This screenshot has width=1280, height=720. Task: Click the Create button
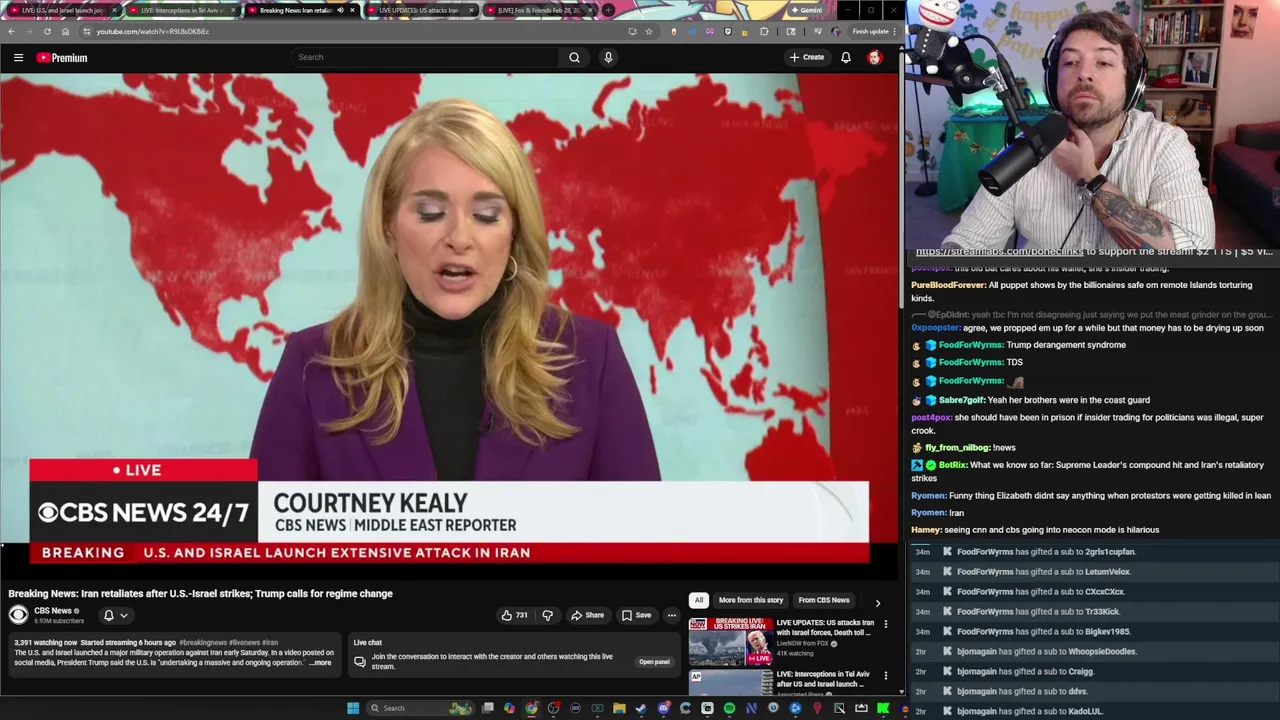[807, 57]
